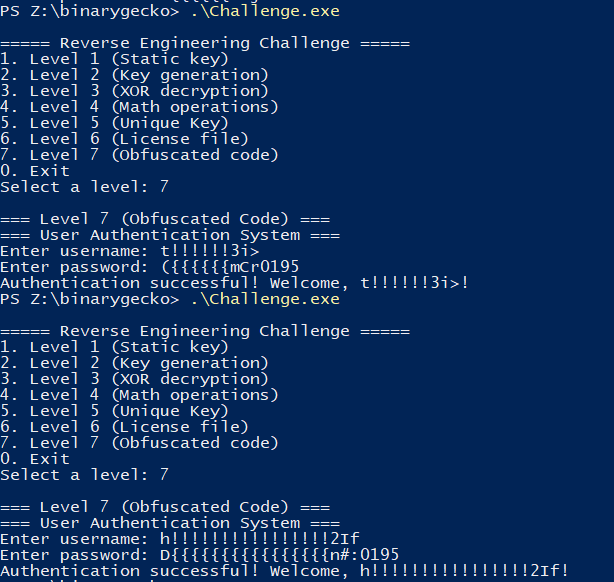Image resolution: width=614 pixels, height=582 pixels.
Task: Click the second User Authentication System heading
Action: tap(170, 523)
